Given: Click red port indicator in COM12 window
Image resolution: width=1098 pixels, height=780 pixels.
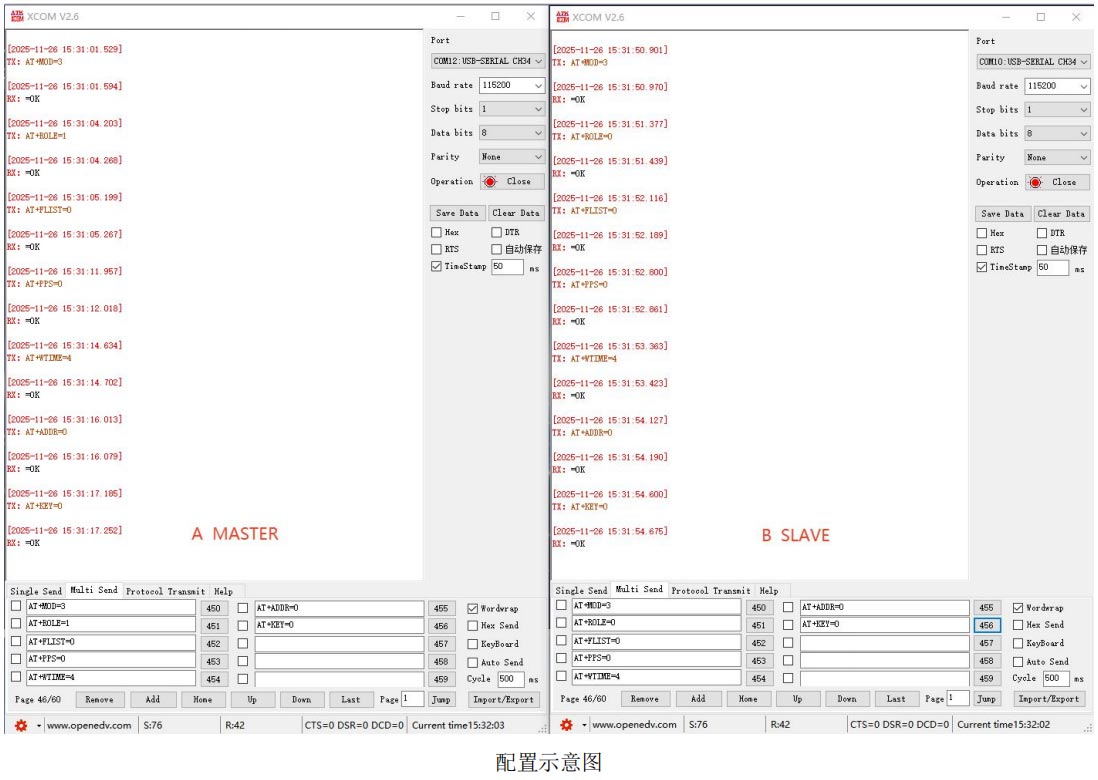Looking at the screenshot, I should pyautogui.click(x=490, y=182).
